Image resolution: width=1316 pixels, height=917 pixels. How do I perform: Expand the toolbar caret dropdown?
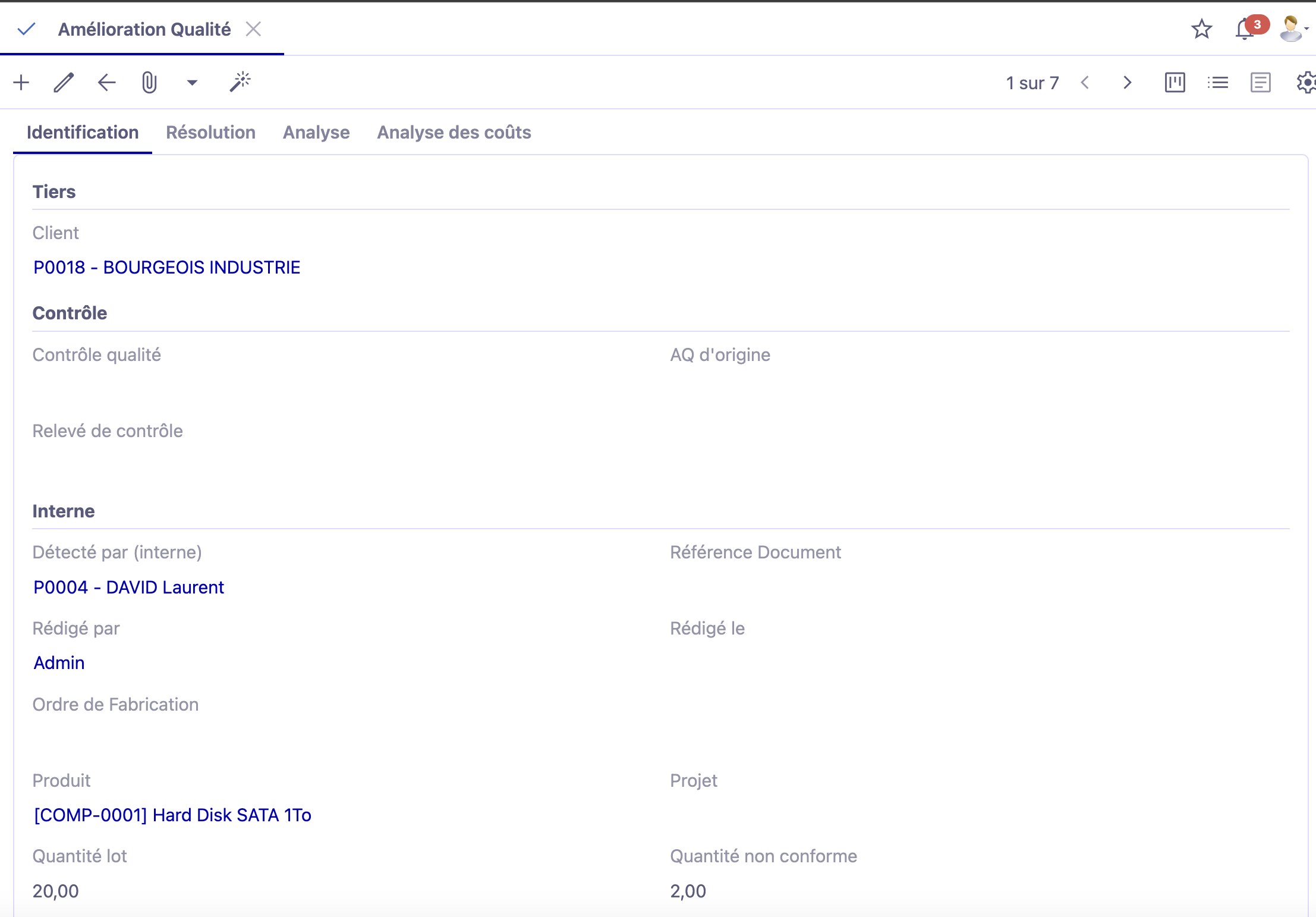pyautogui.click(x=192, y=83)
